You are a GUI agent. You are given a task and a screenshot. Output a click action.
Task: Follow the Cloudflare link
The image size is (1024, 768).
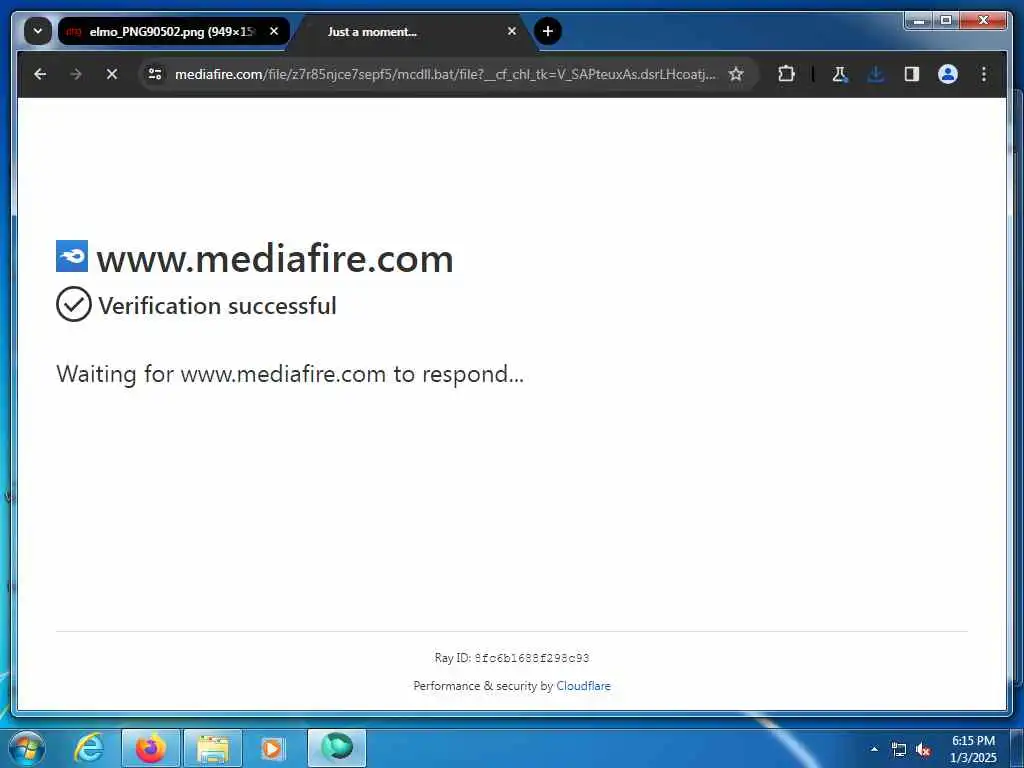point(583,686)
